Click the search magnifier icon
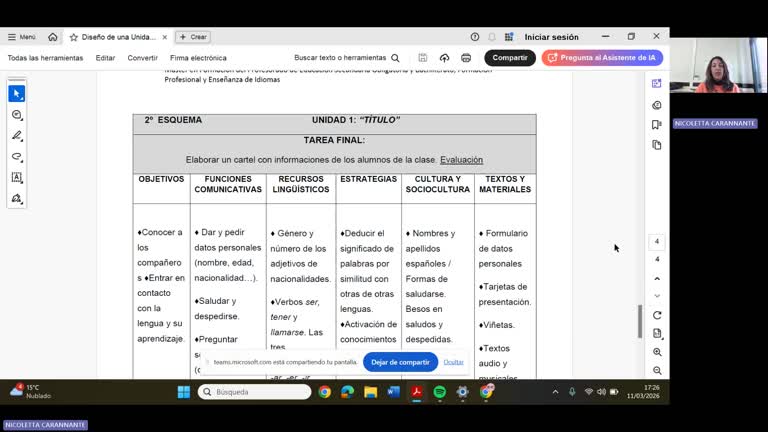This screenshot has width=768, height=432. tap(395, 58)
